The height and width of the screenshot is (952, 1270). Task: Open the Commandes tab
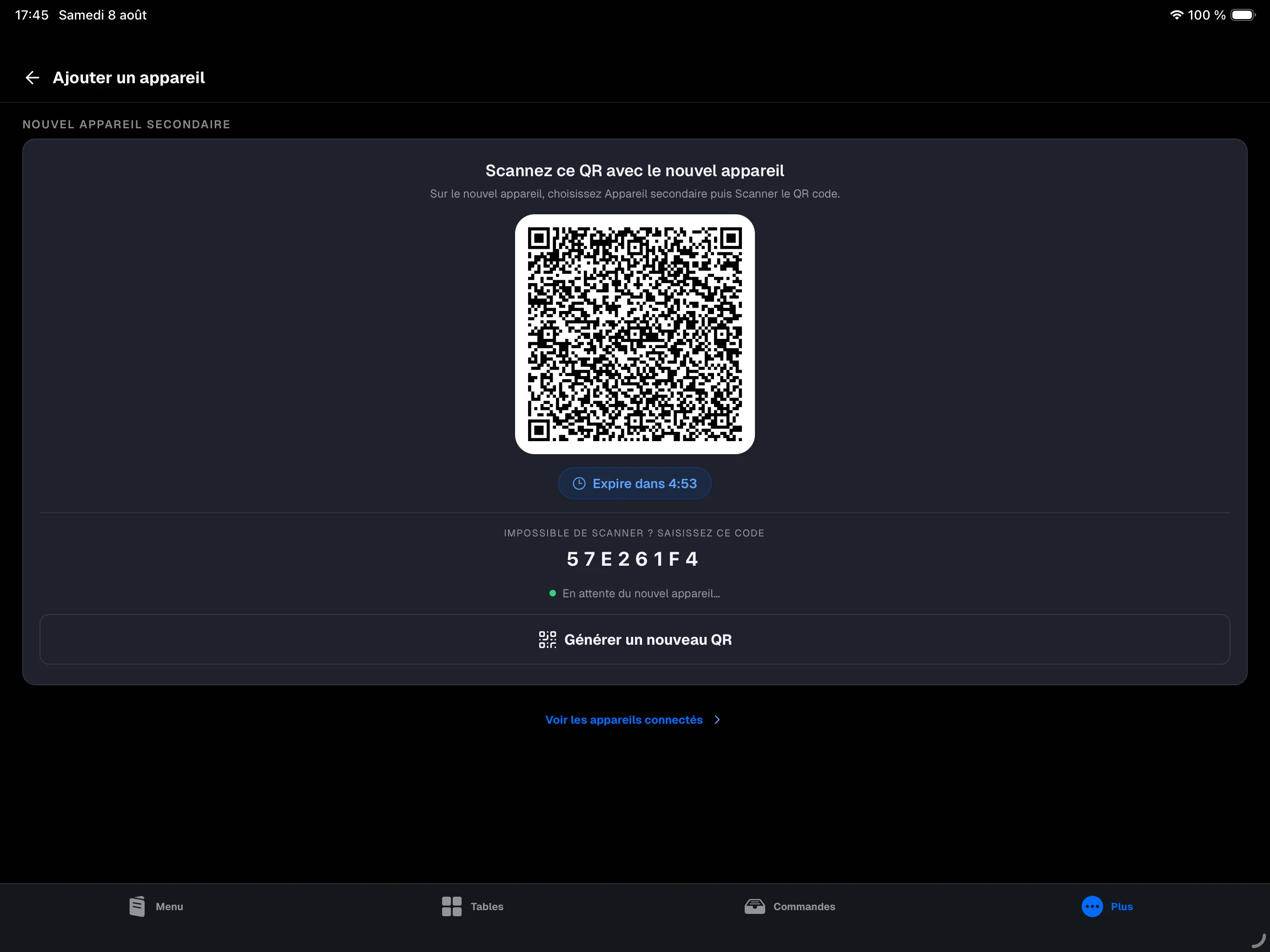click(x=790, y=906)
